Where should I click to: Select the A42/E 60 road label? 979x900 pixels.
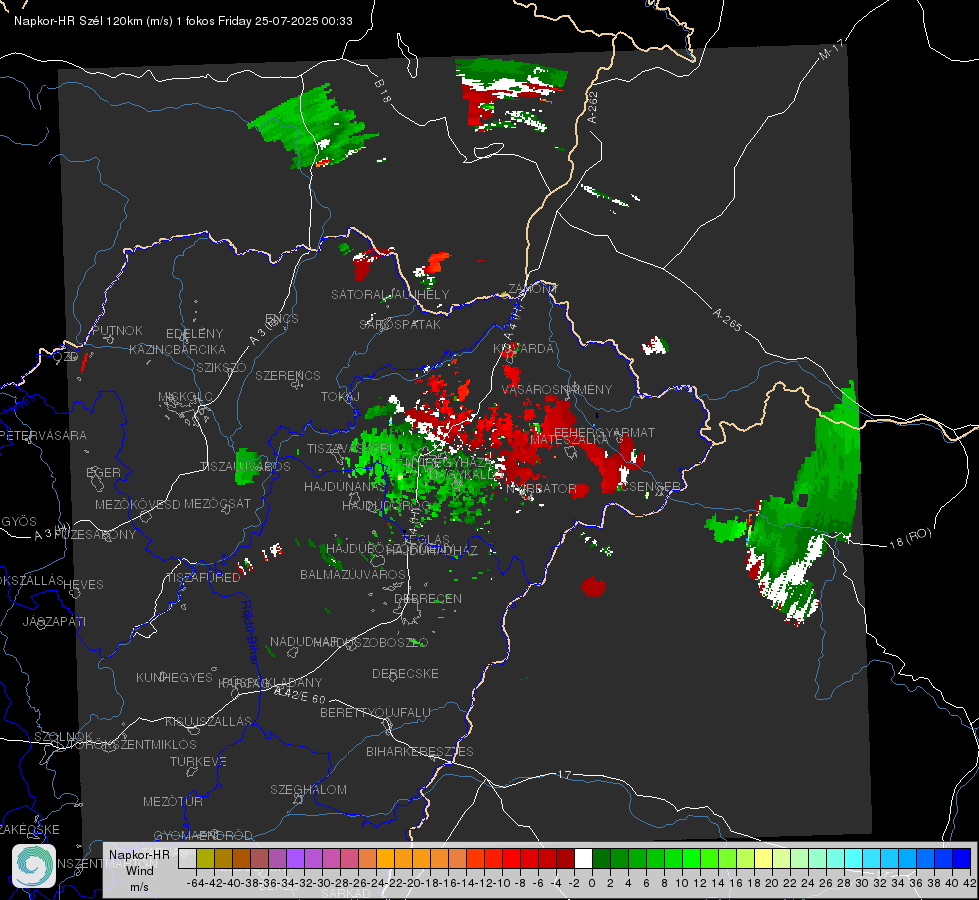point(300,694)
